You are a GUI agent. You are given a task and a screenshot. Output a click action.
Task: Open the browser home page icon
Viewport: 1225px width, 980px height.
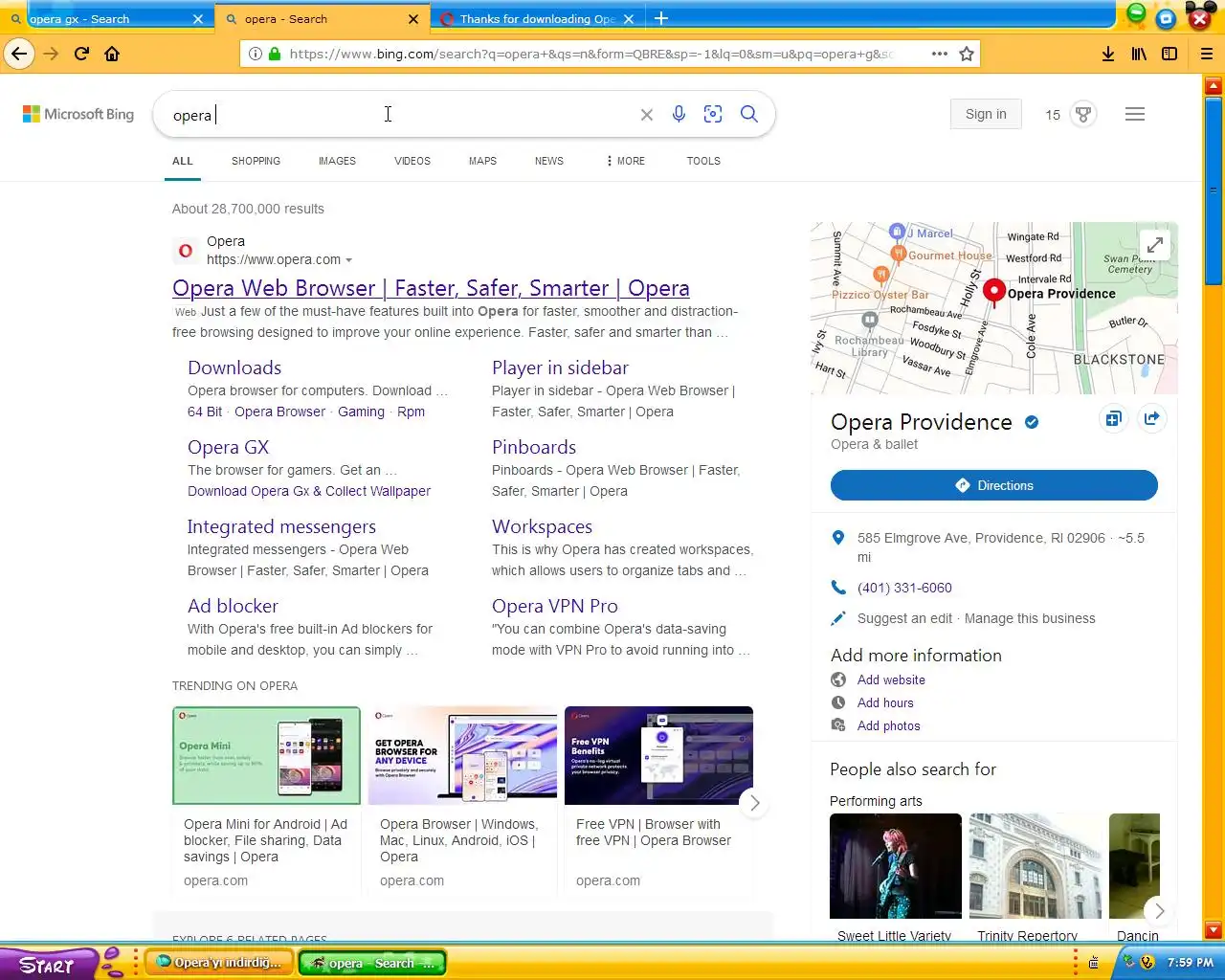112,54
